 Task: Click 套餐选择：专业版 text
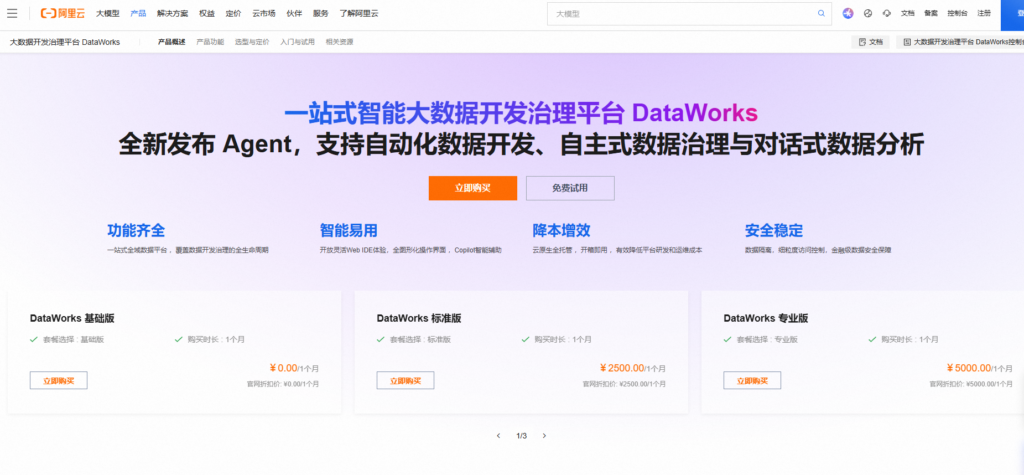[767, 340]
